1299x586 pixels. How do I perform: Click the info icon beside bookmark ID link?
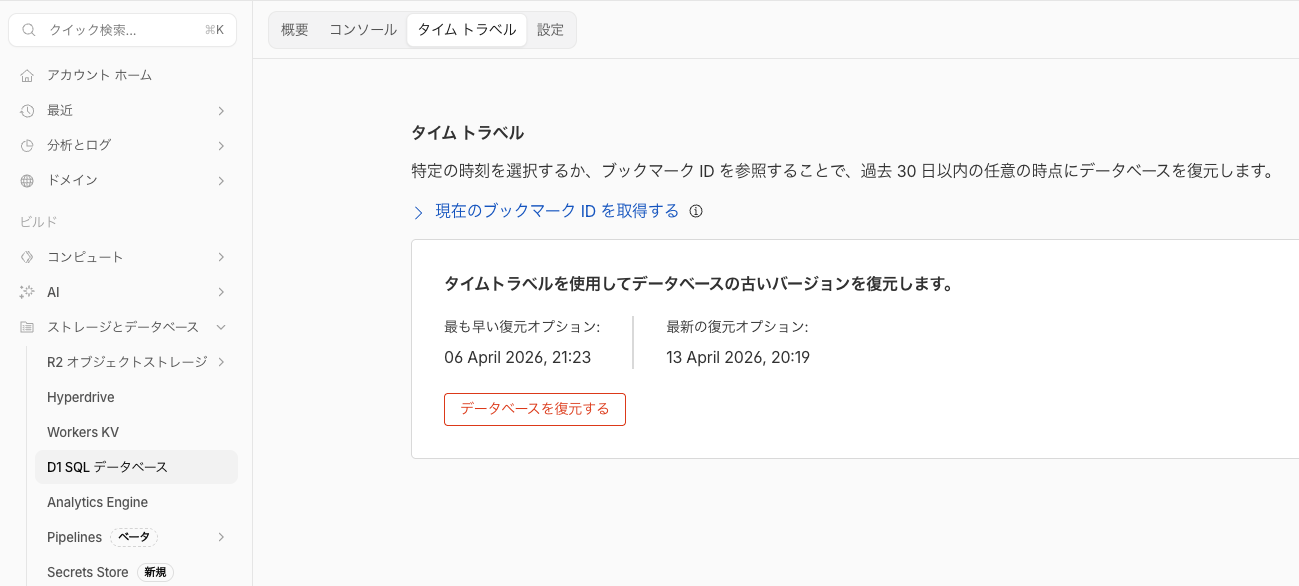696,211
